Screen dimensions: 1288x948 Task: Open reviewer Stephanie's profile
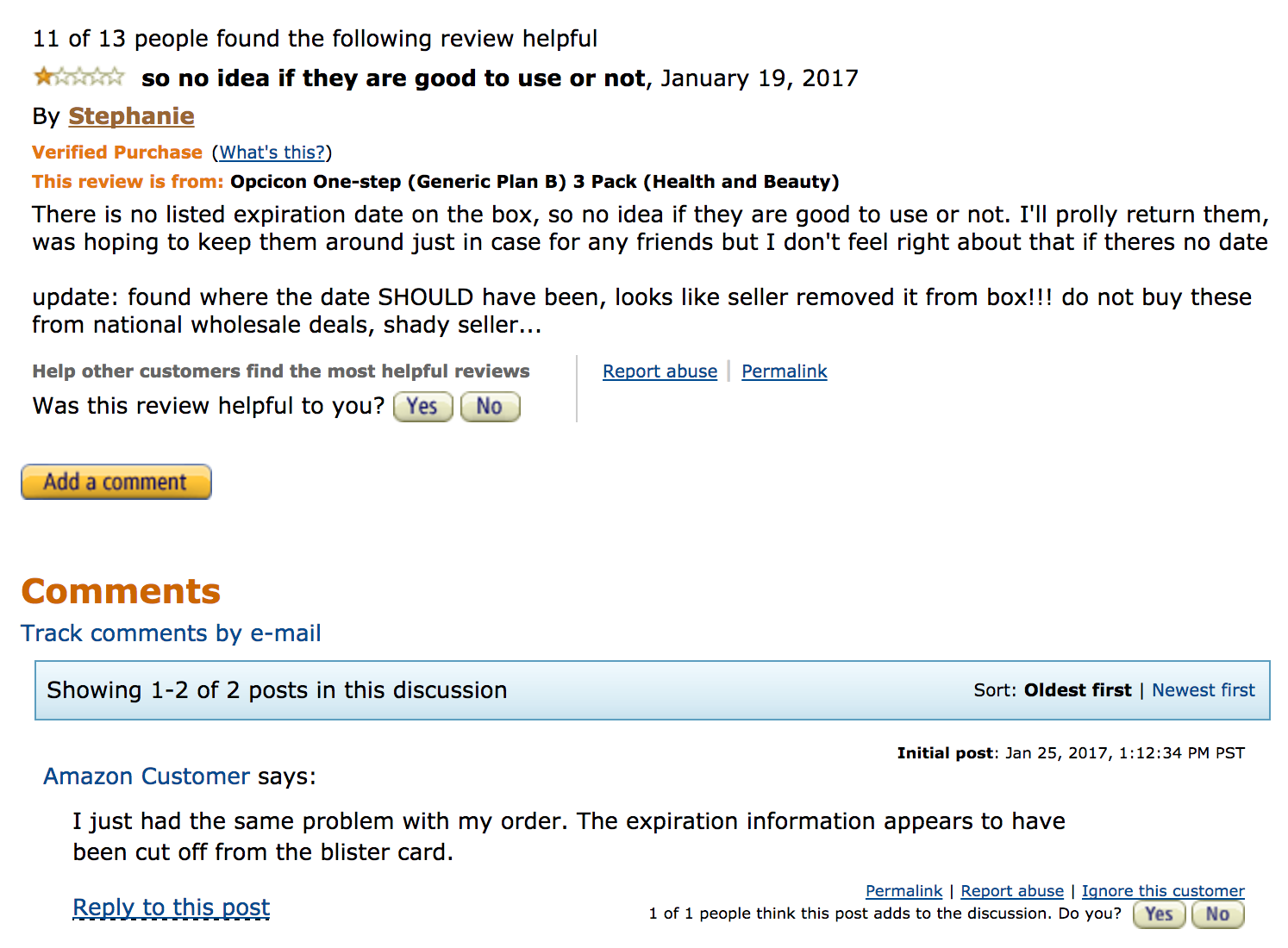pyautogui.click(x=131, y=116)
